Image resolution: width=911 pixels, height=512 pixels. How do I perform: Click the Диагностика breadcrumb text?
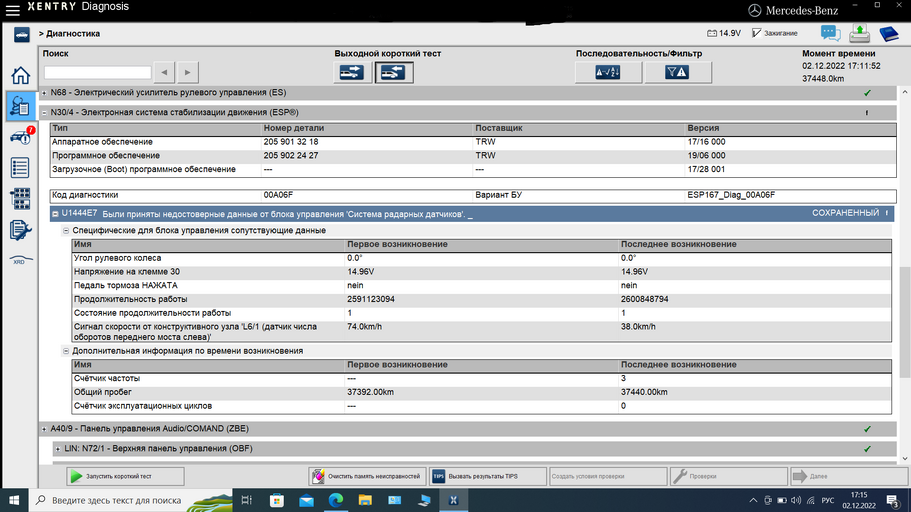[x=73, y=34]
